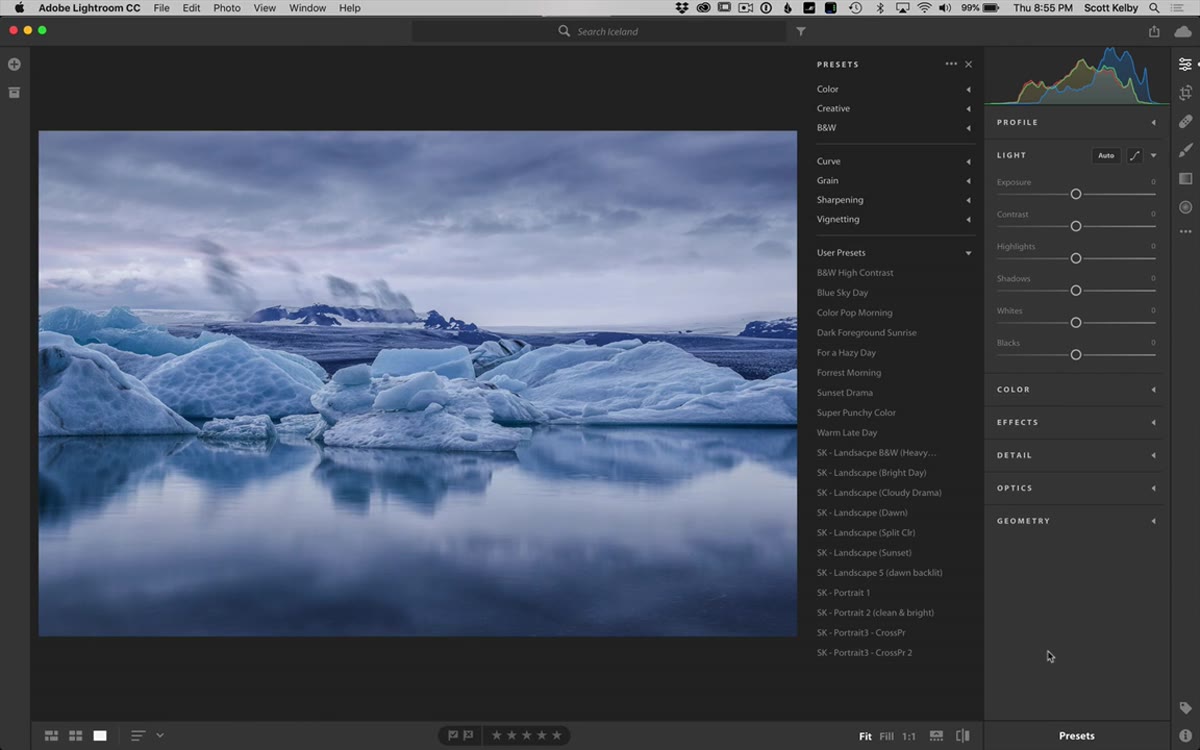Open the Keywords tag icon
Screen dimensions: 1200x750
pyautogui.click(x=1185, y=707)
